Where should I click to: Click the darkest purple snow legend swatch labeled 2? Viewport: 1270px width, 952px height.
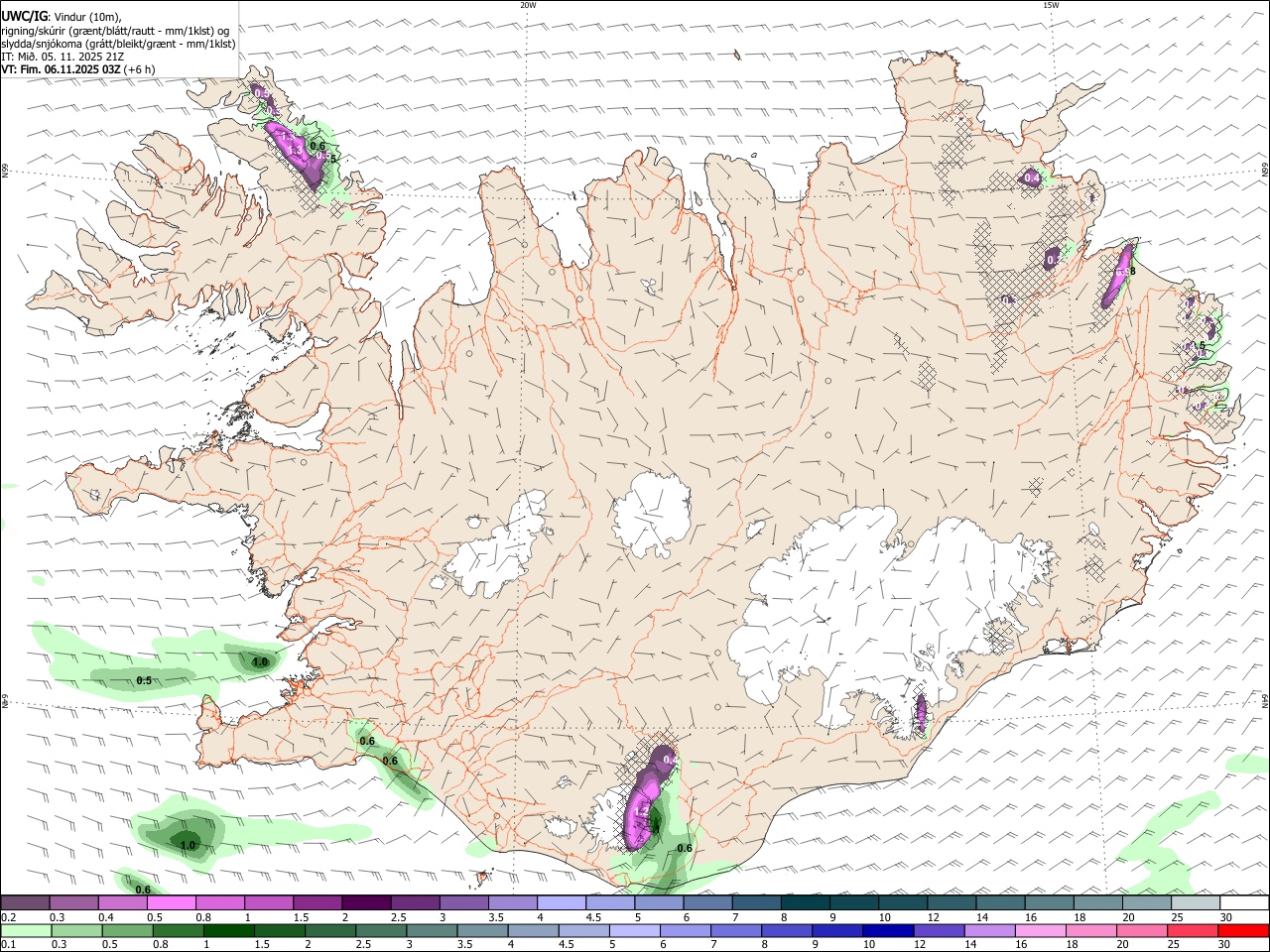(x=366, y=903)
